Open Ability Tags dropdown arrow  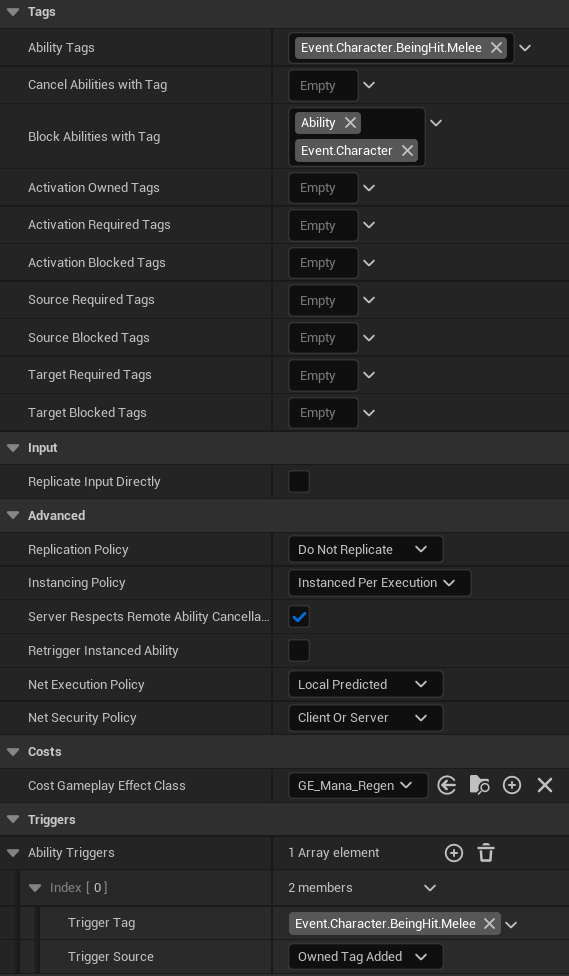(x=525, y=48)
